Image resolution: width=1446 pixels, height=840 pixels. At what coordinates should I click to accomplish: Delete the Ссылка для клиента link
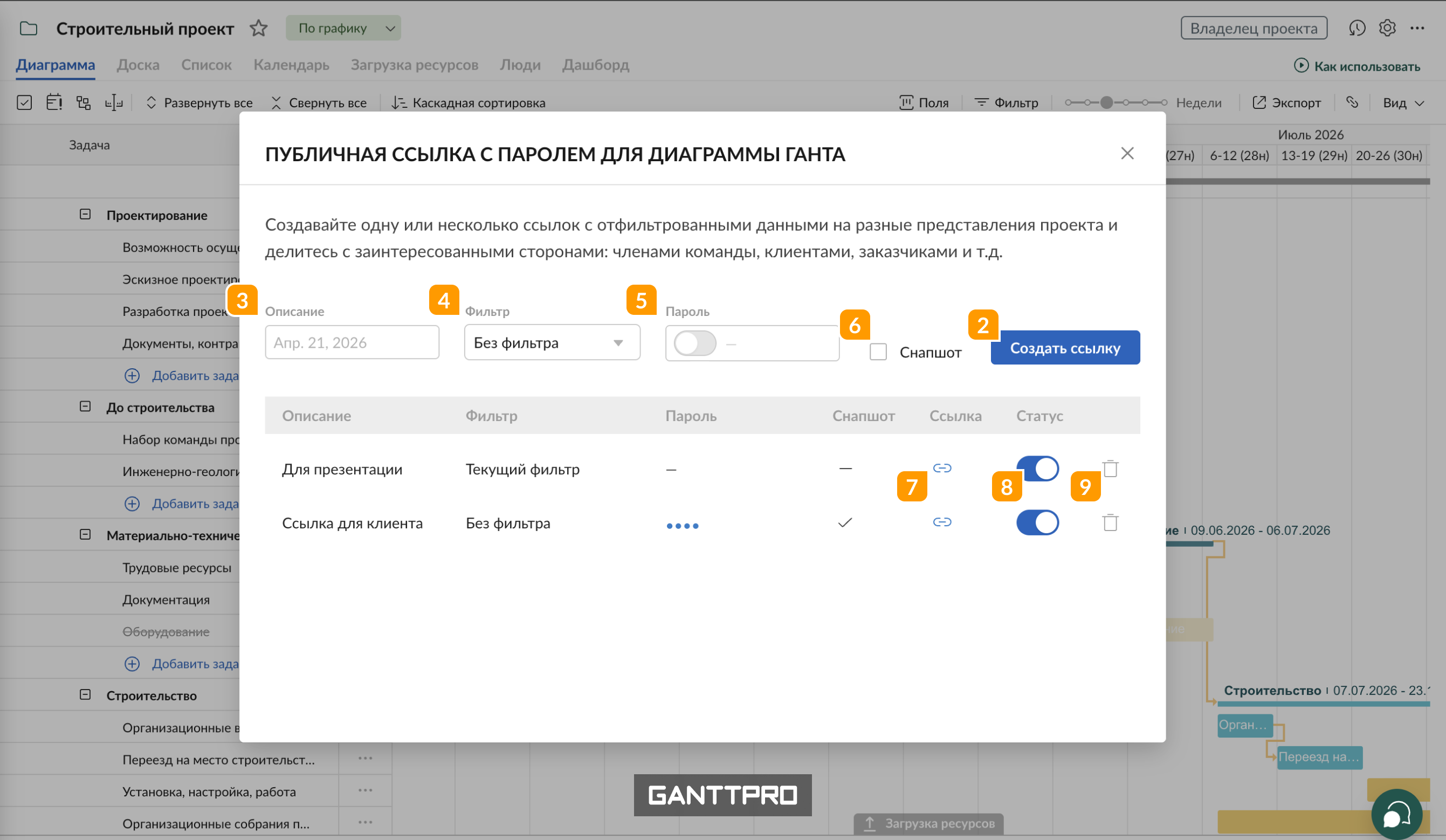1111,522
